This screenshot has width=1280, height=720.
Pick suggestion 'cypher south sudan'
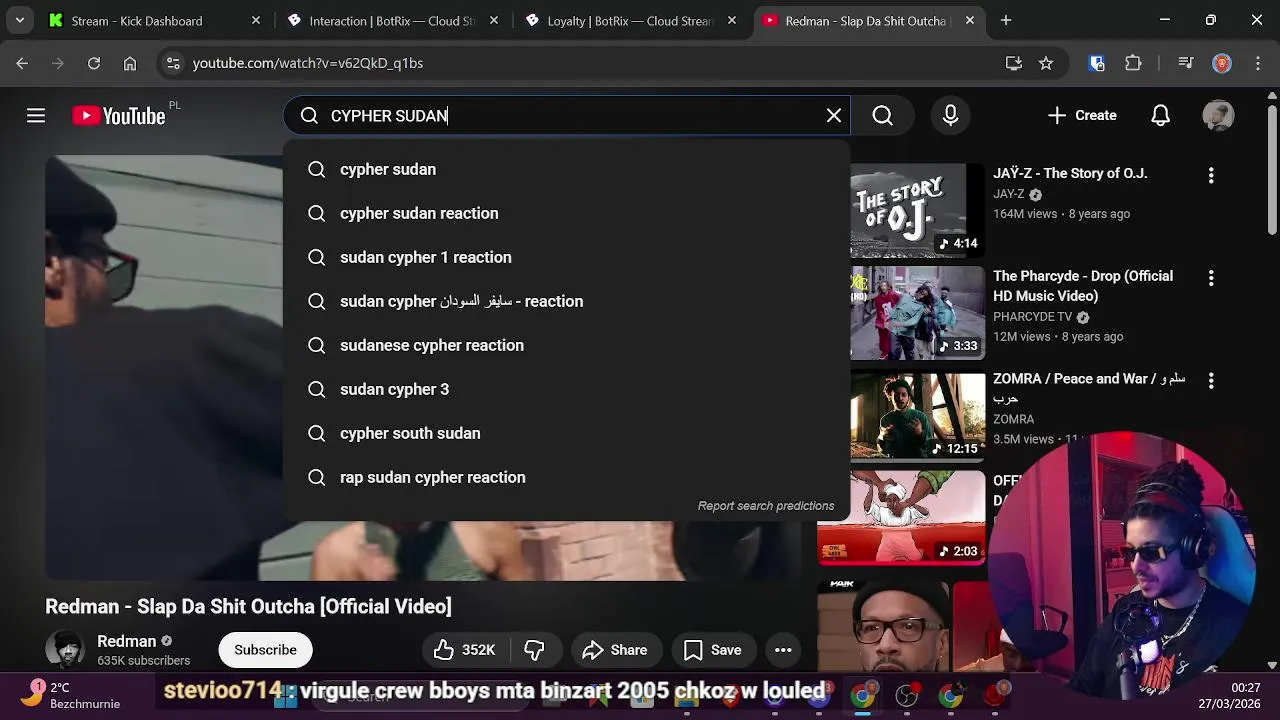tap(566, 433)
